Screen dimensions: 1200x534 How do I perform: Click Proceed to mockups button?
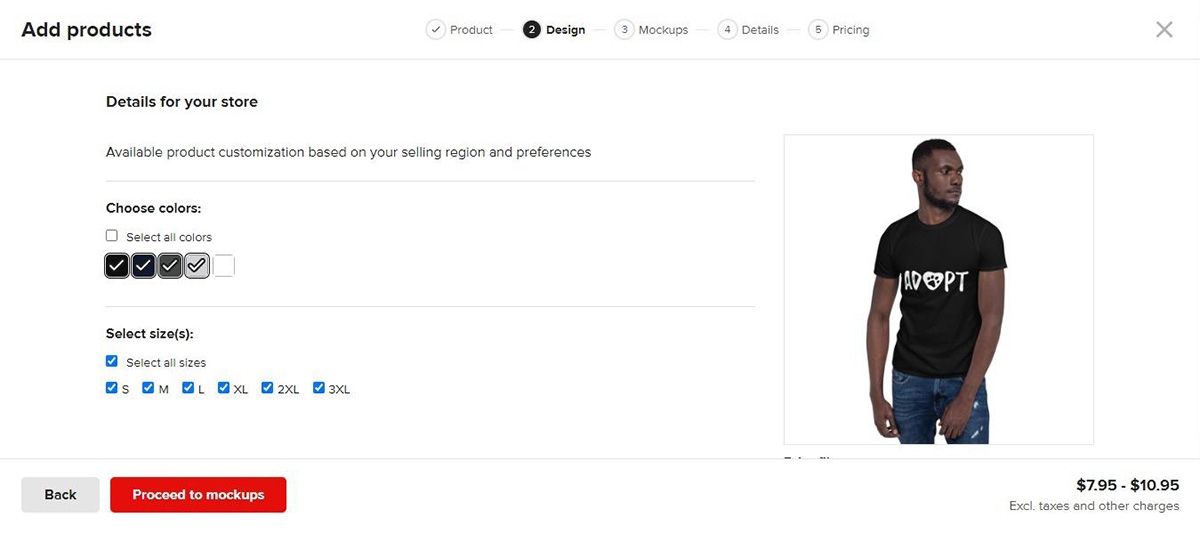point(198,495)
